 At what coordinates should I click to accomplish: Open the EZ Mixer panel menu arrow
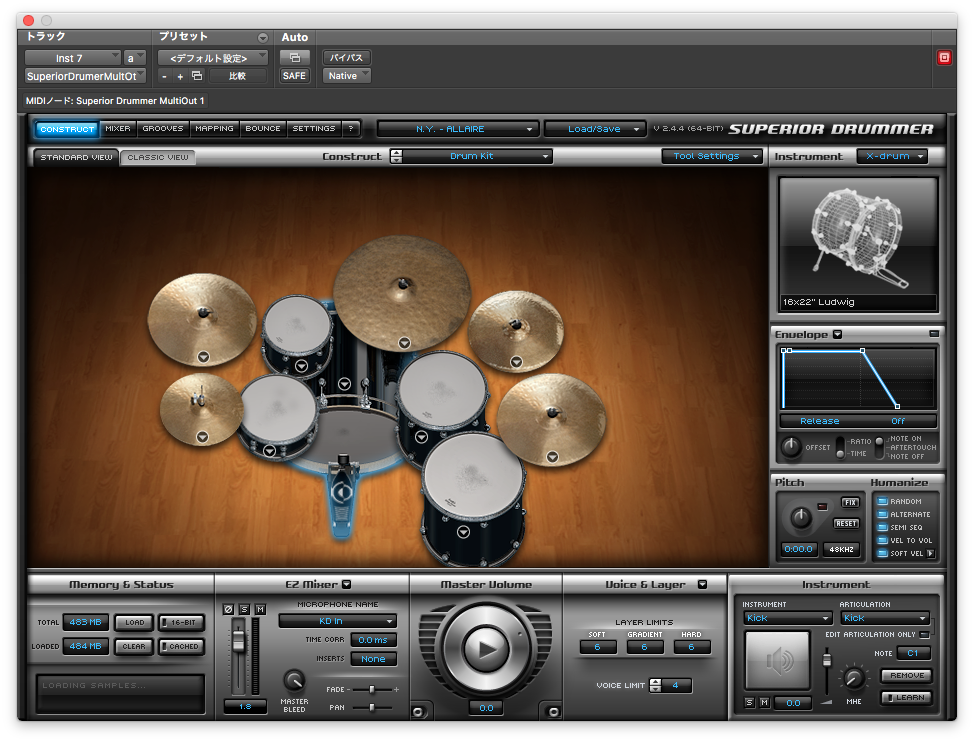(347, 584)
